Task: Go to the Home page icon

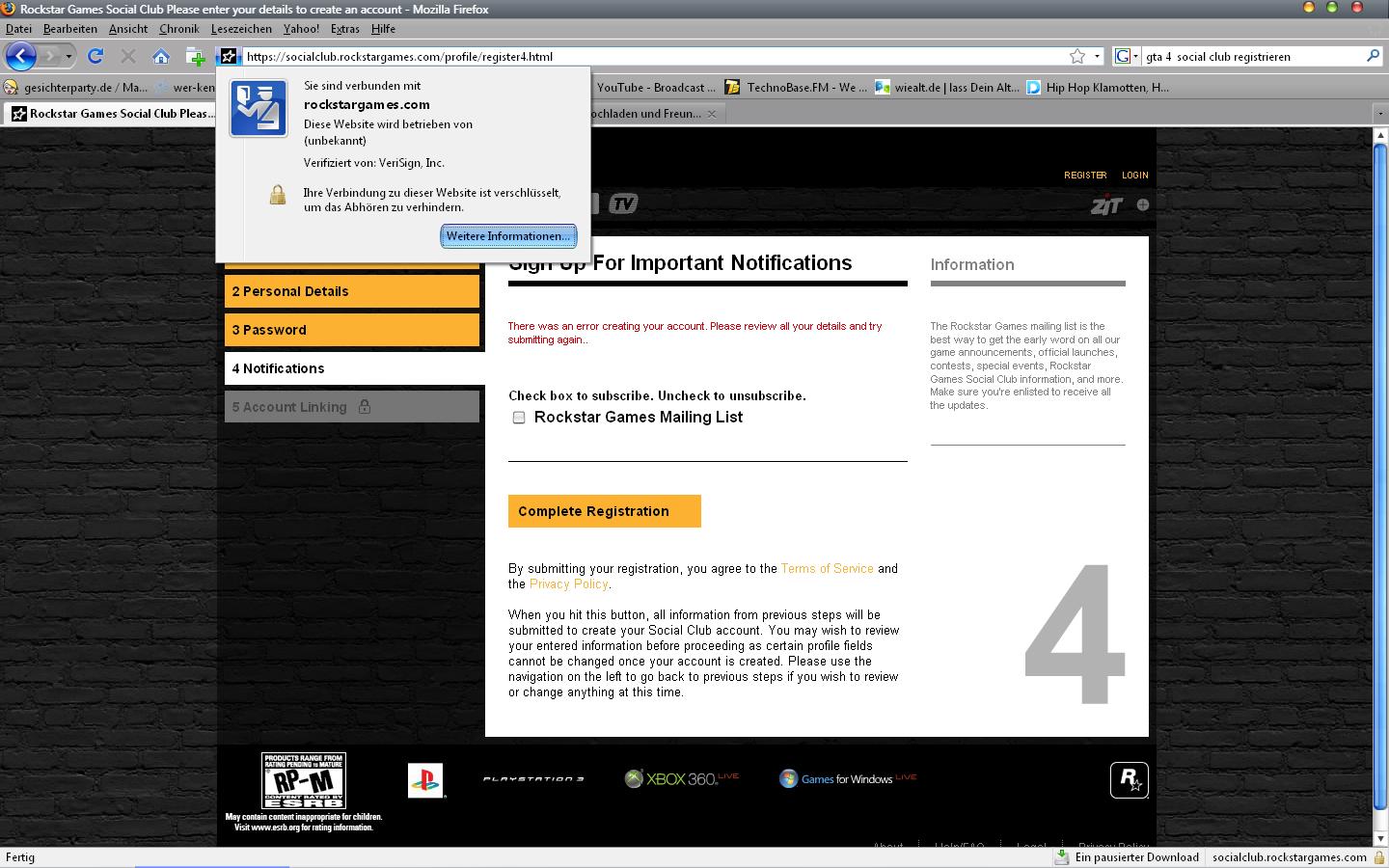Action: (x=161, y=56)
